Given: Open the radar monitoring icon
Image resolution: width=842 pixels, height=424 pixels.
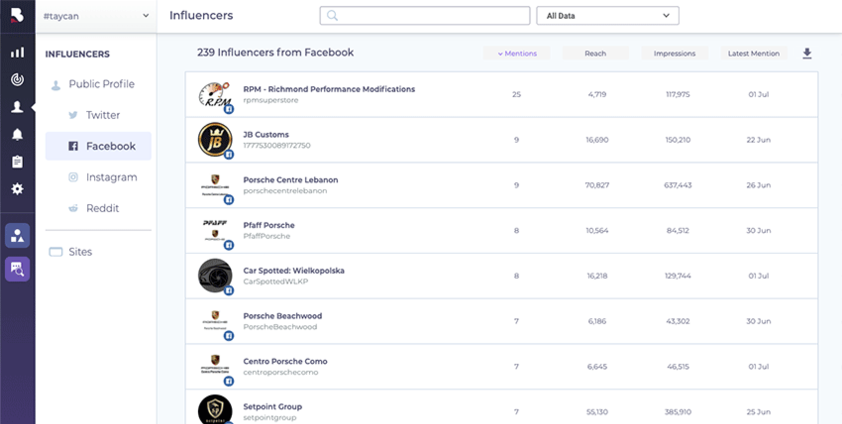Looking at the screenshot, I should pos(17,79).
